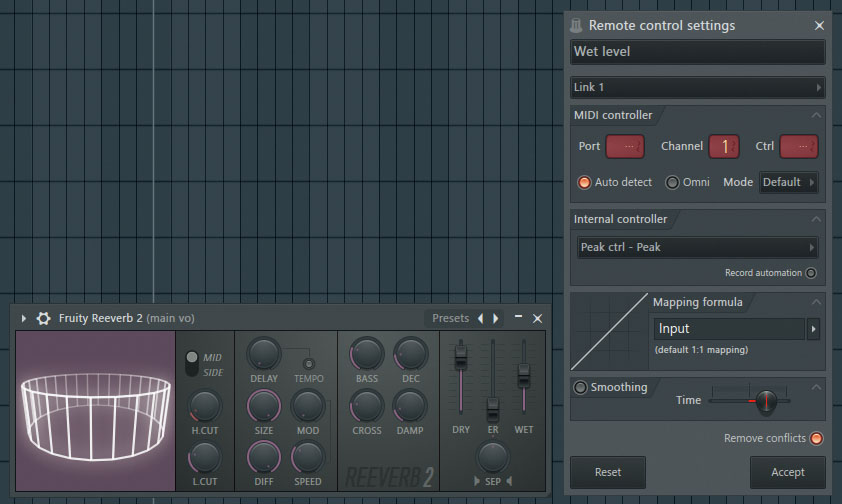Click the Ctrl number box
The height and width of the screenshot is (504, 842).
tap(799, 146)
